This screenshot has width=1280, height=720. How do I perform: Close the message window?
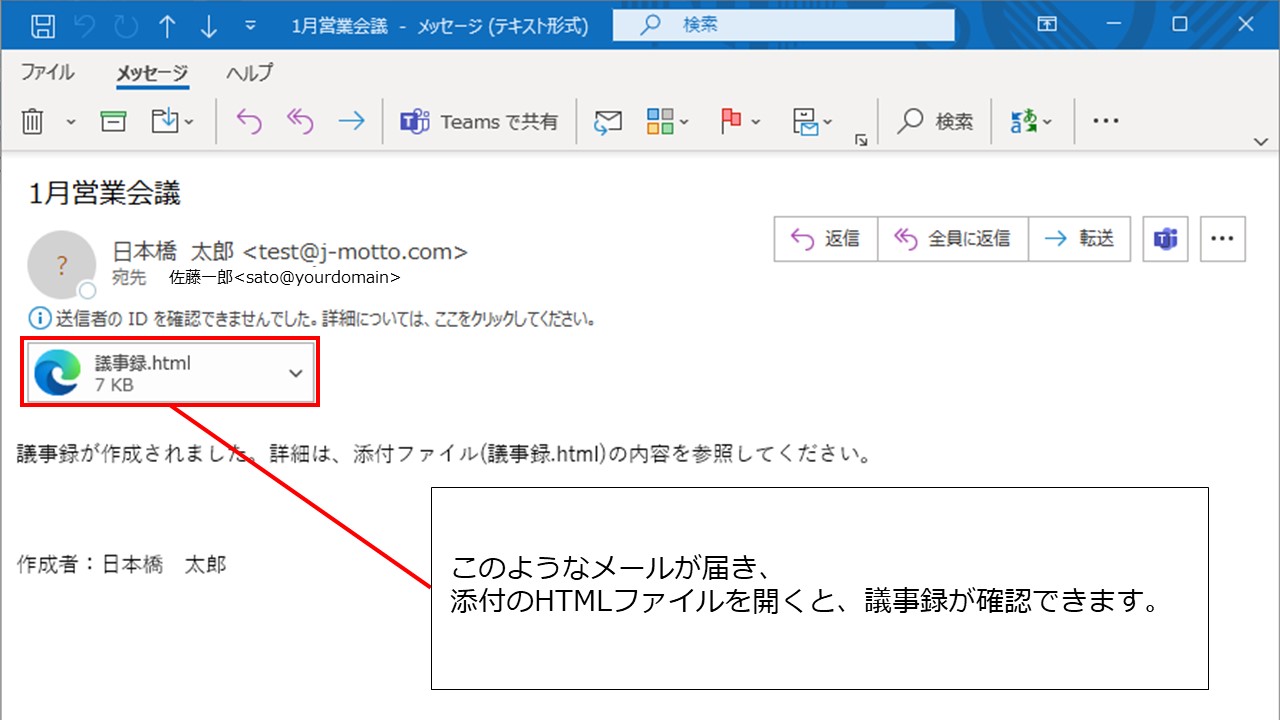click(1245, 25)
